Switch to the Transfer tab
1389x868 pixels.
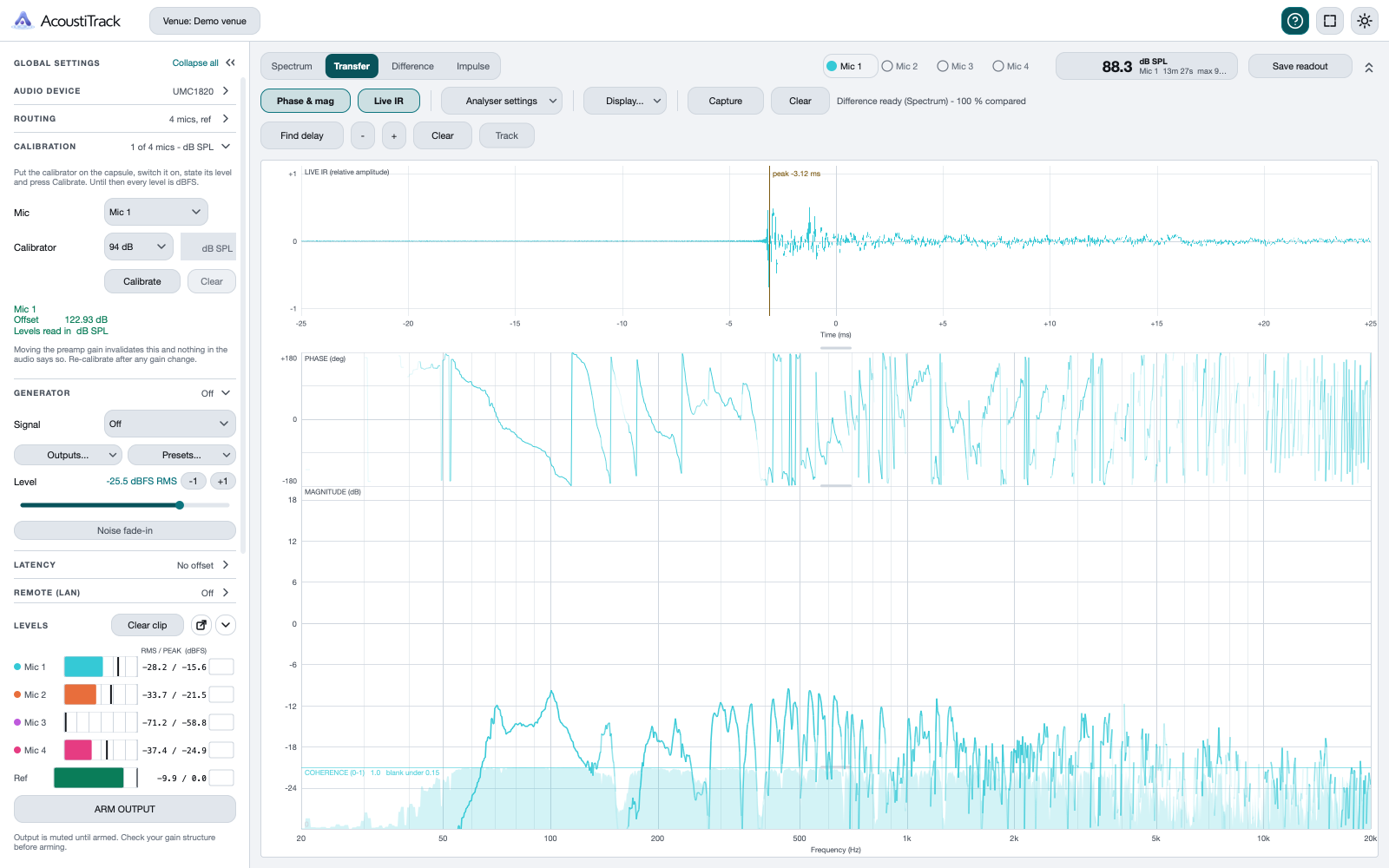(x=352, y=66)
